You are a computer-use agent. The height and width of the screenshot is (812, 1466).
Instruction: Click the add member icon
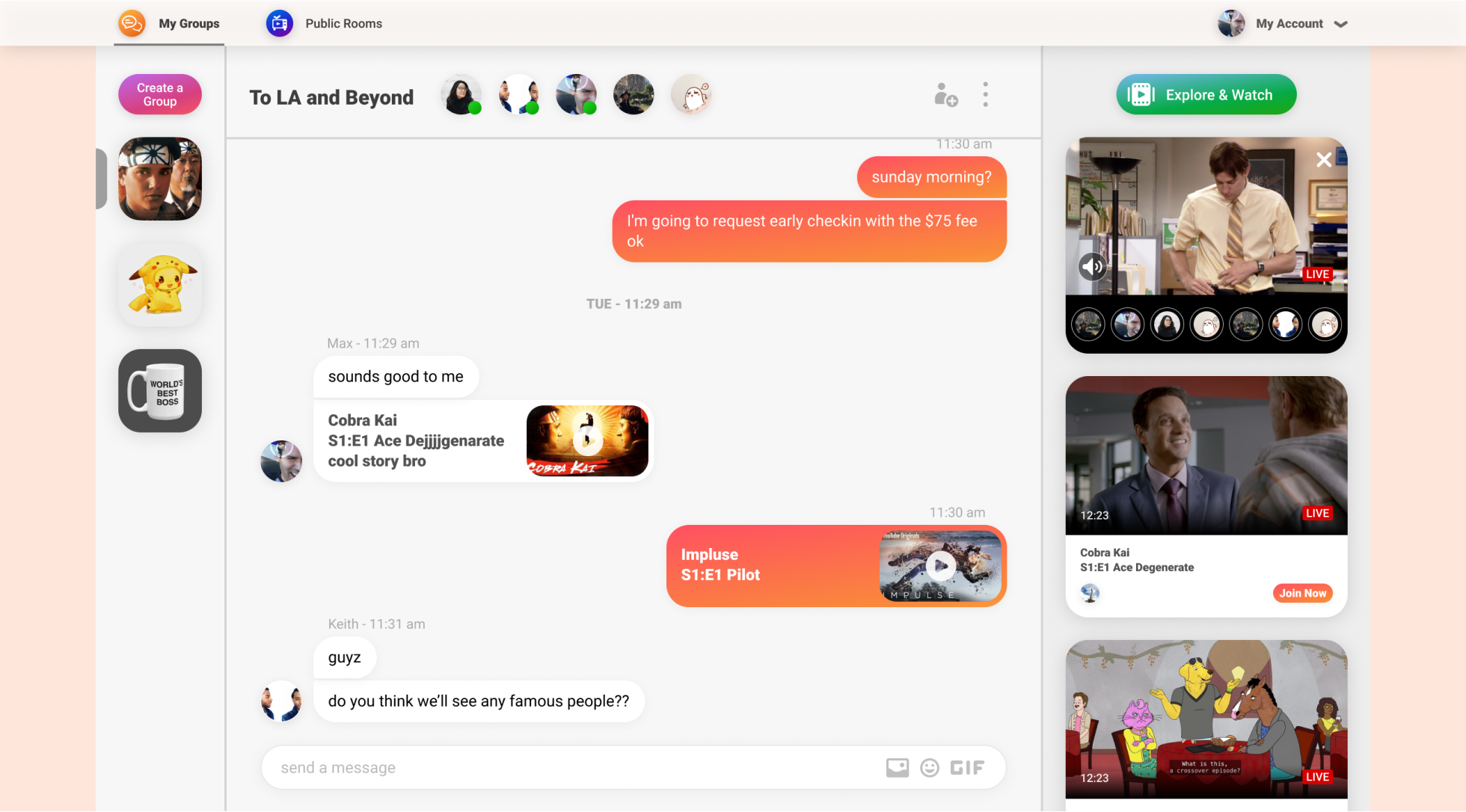(x=945, y=95)
